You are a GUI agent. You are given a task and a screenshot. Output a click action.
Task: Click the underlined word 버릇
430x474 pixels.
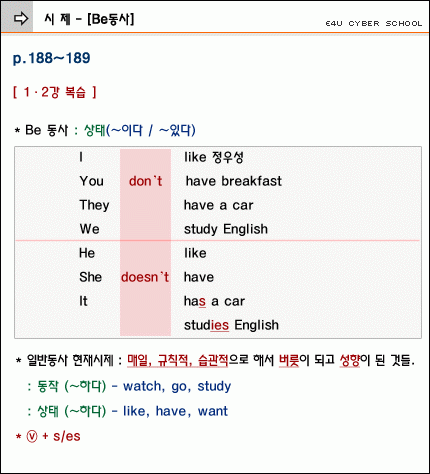tap(289, 360)
